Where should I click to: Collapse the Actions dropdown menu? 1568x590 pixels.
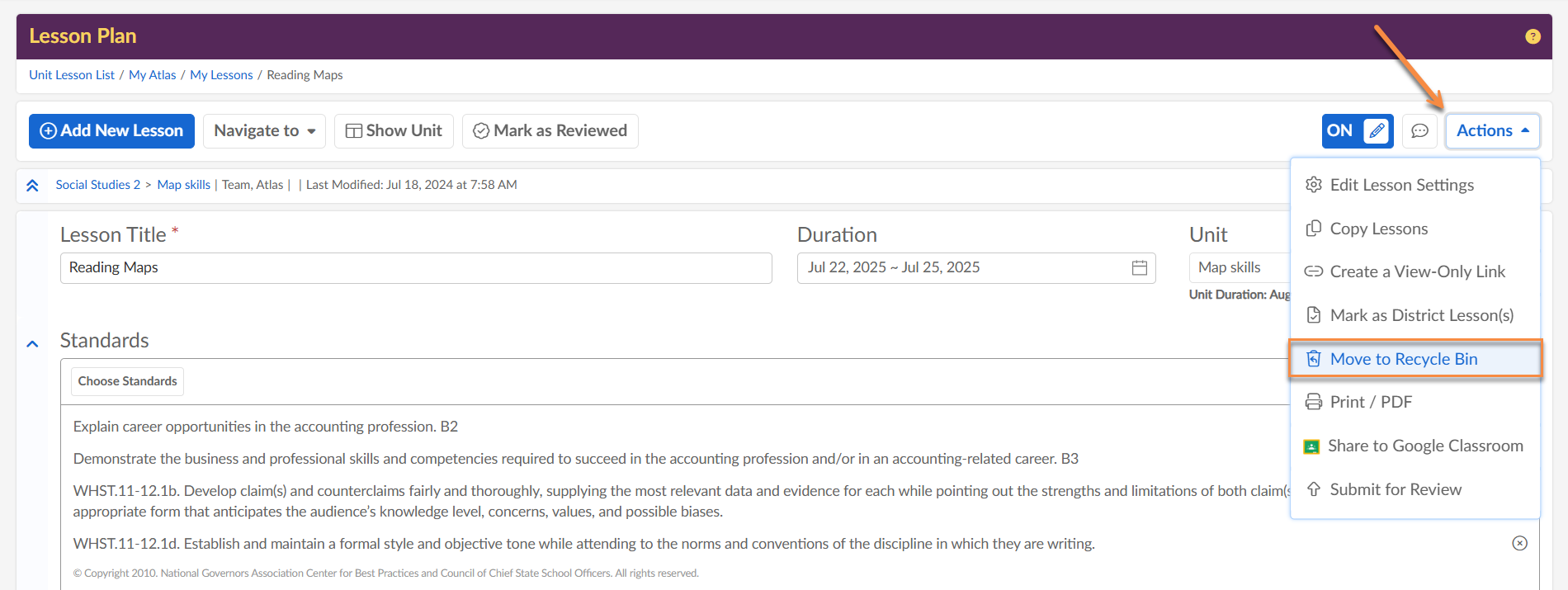(x=1492, y=131)
